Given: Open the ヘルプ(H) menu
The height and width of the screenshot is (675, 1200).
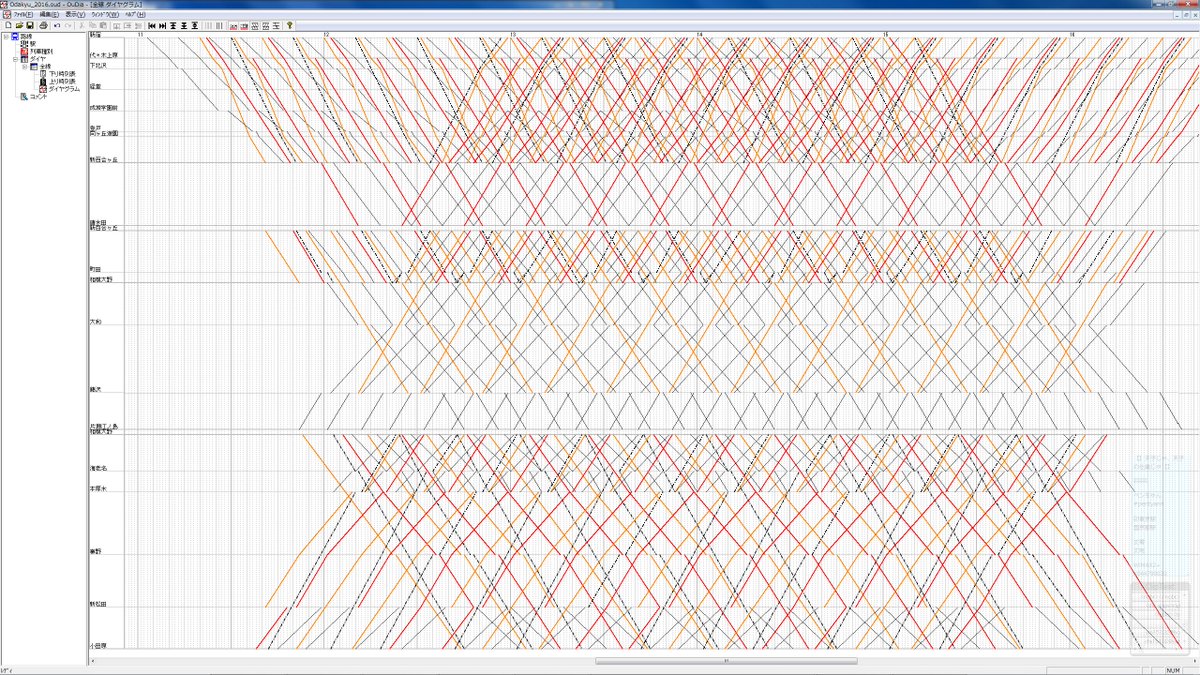Looking at the screenshot, I should click(135, 15).
